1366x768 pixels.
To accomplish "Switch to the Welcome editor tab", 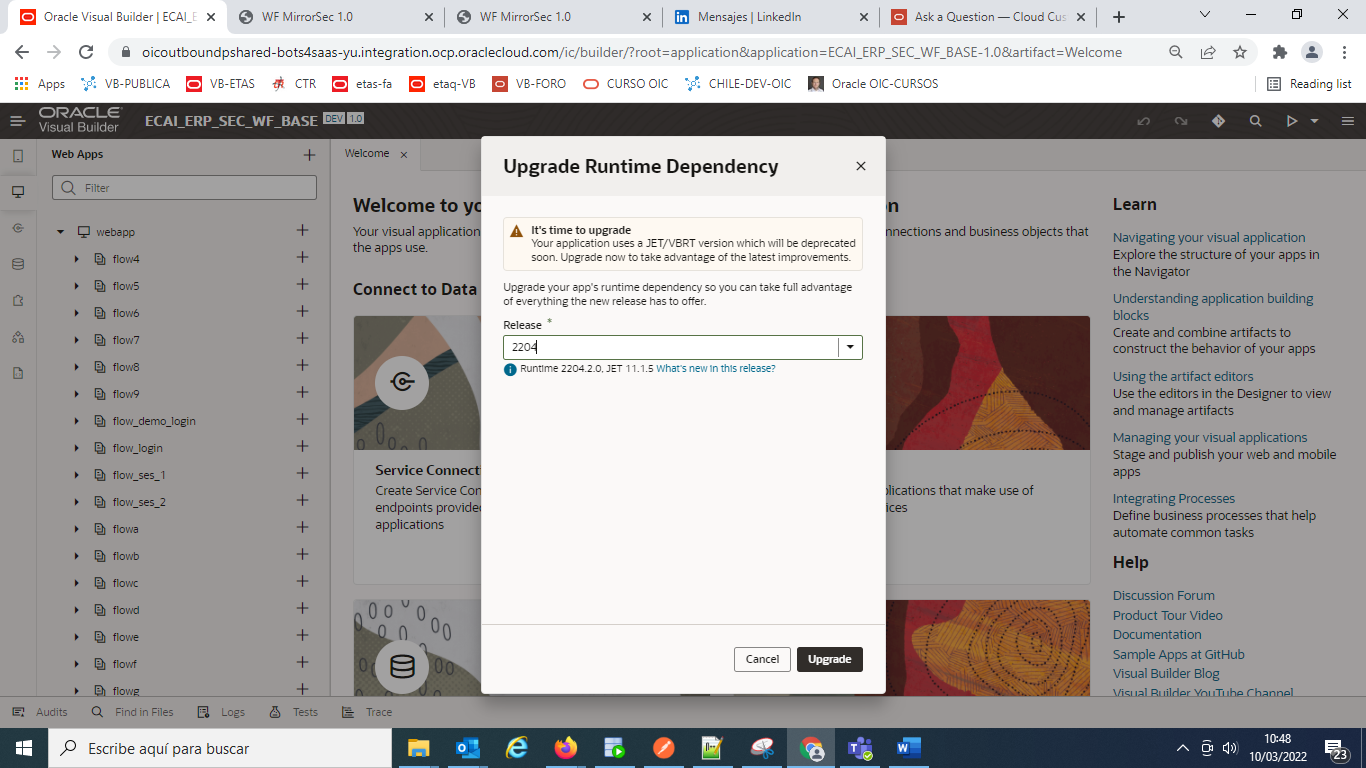I will (x=367, y=154).
